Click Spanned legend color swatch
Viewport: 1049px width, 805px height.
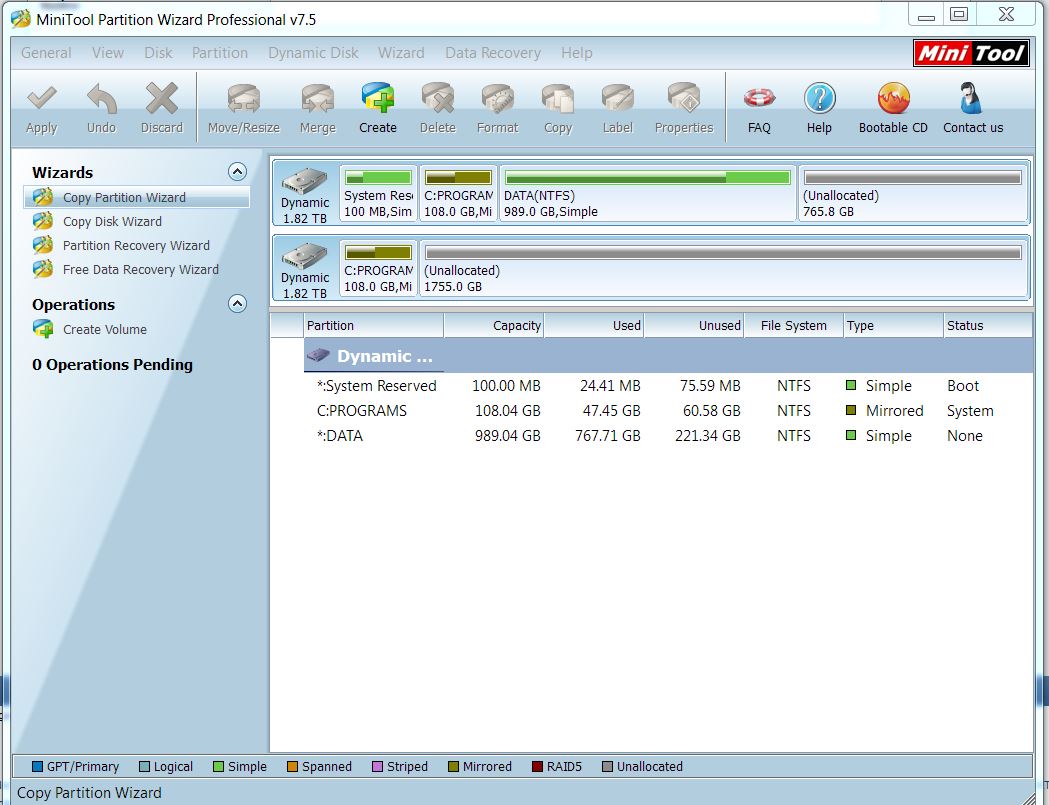click(x=292, y=767)
